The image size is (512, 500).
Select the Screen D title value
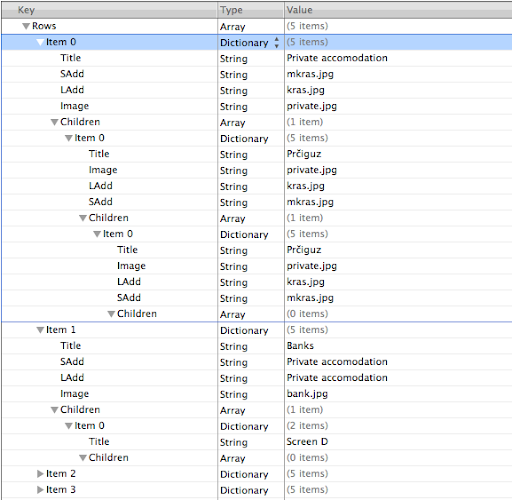pyautogui.click(x=307, y=442)
